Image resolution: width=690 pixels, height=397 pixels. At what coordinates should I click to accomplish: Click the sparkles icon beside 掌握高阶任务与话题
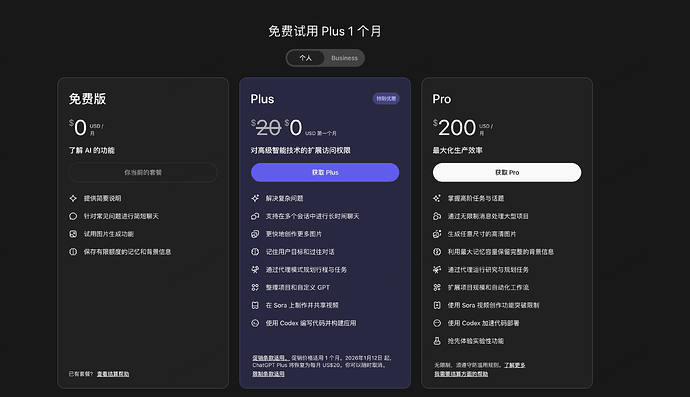click(x=437, y=198)
